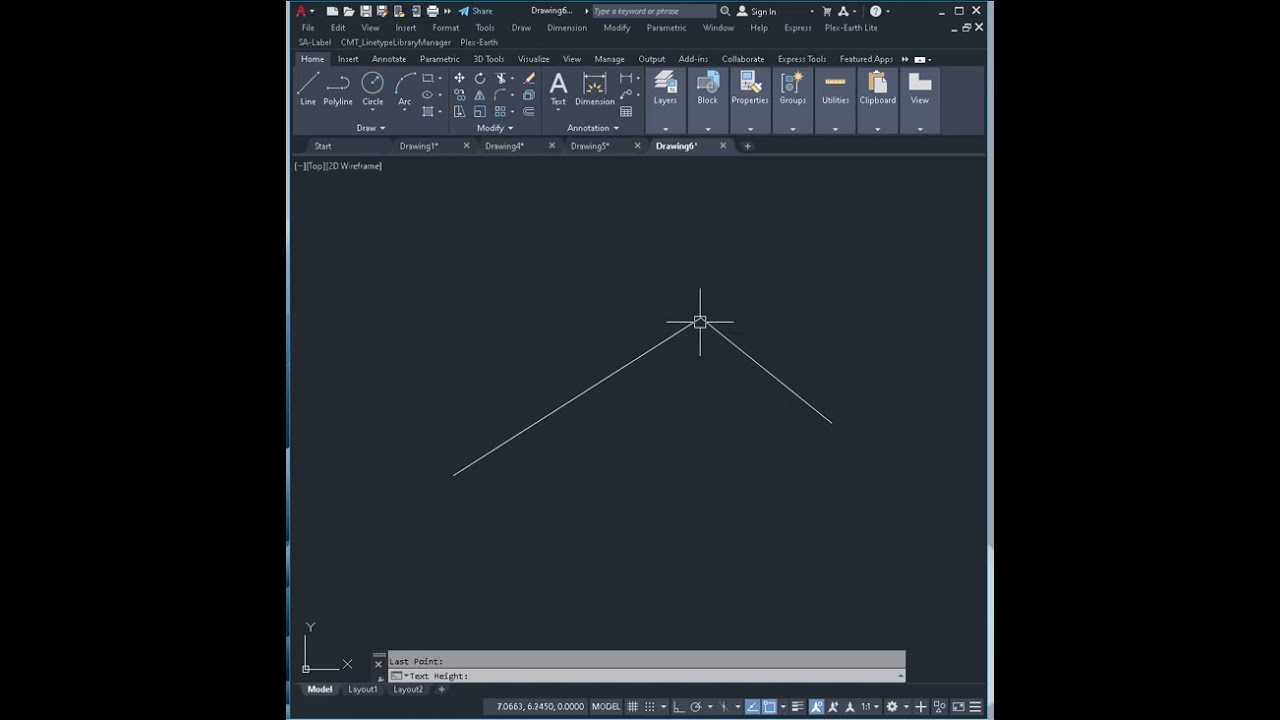The height and width of the screenshot is (720, 1280).
Task: Click the Trim tool icon
Action: click(501, 78)
